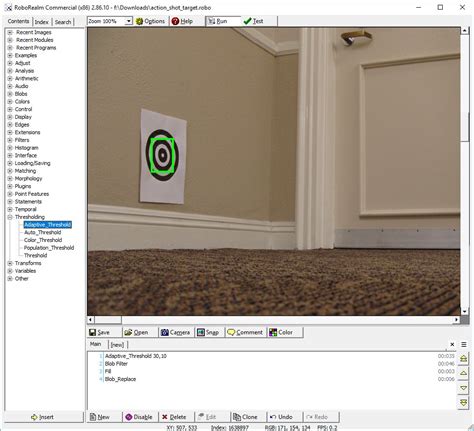Select the Color_Threshold module
This screenshot has height=431, width=474.
(x=43, y=240)
